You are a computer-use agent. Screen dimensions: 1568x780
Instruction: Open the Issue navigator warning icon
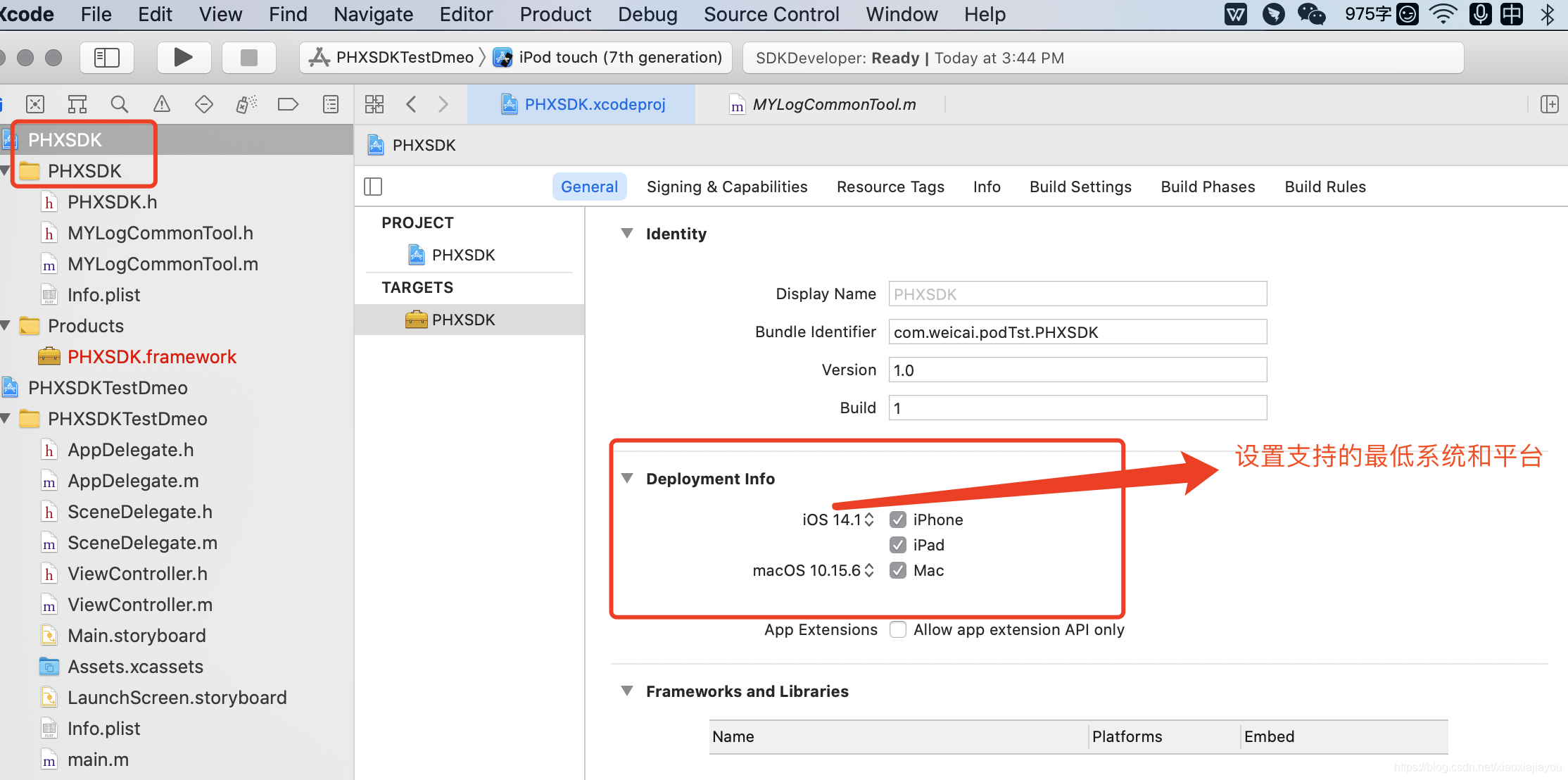pyautogui.click(x=162, y=105)
